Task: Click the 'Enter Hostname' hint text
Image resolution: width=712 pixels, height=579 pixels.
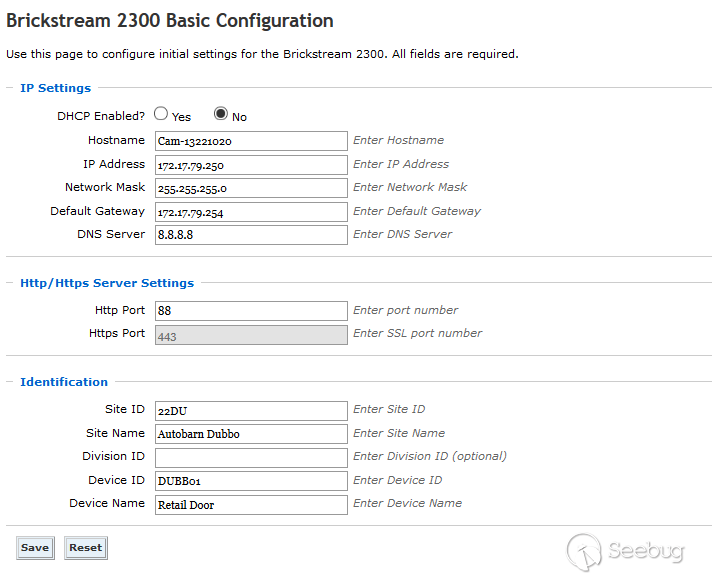Action: pyautogui.click(x=399, y=140)
